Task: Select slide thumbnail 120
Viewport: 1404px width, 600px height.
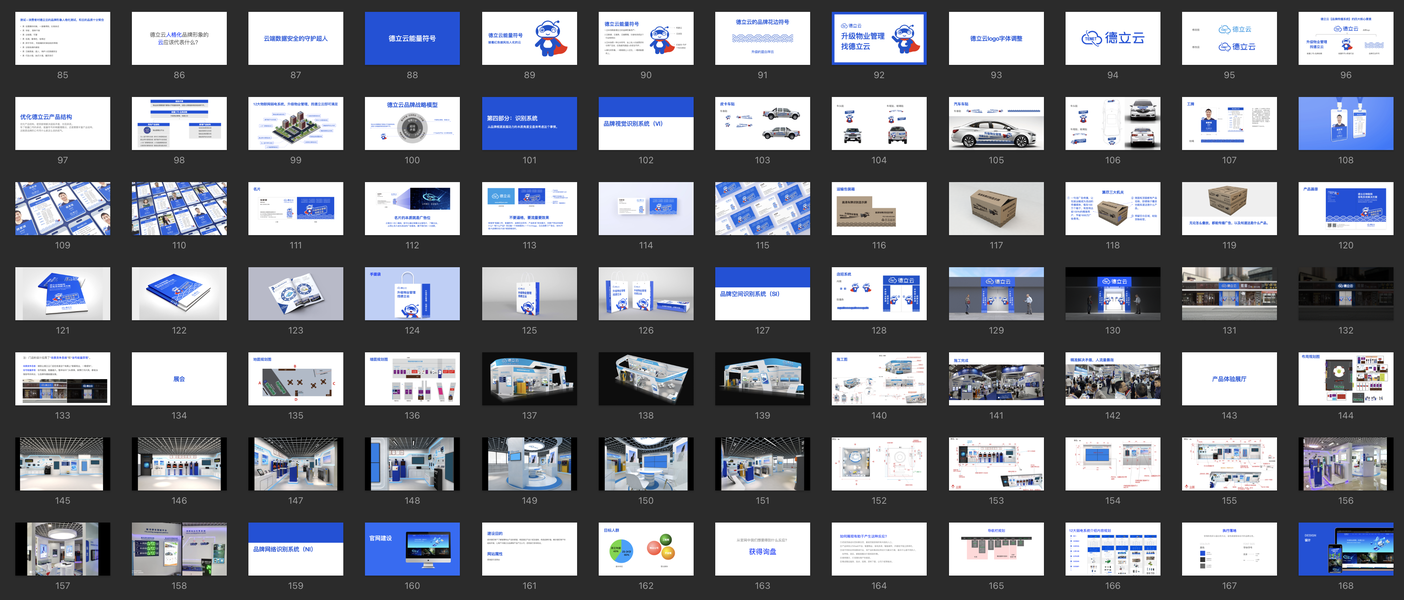Action: (1346, 209)
